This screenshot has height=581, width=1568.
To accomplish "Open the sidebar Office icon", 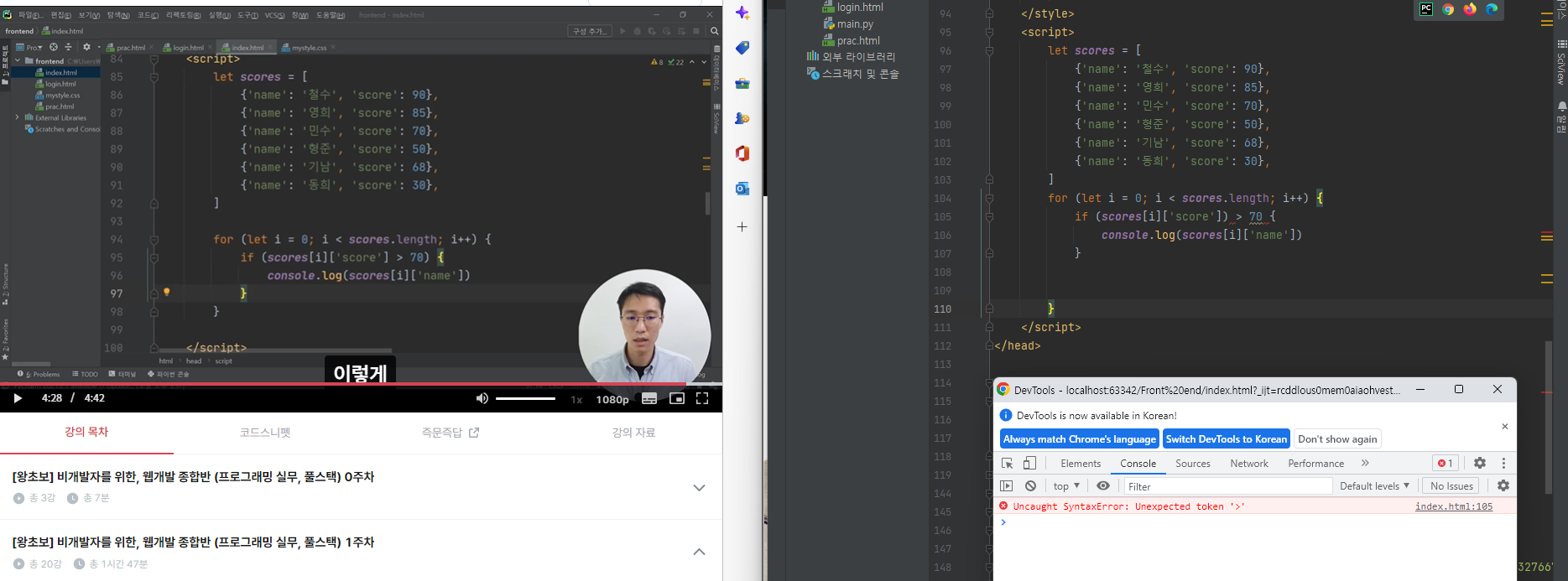I will click(742, 153).
